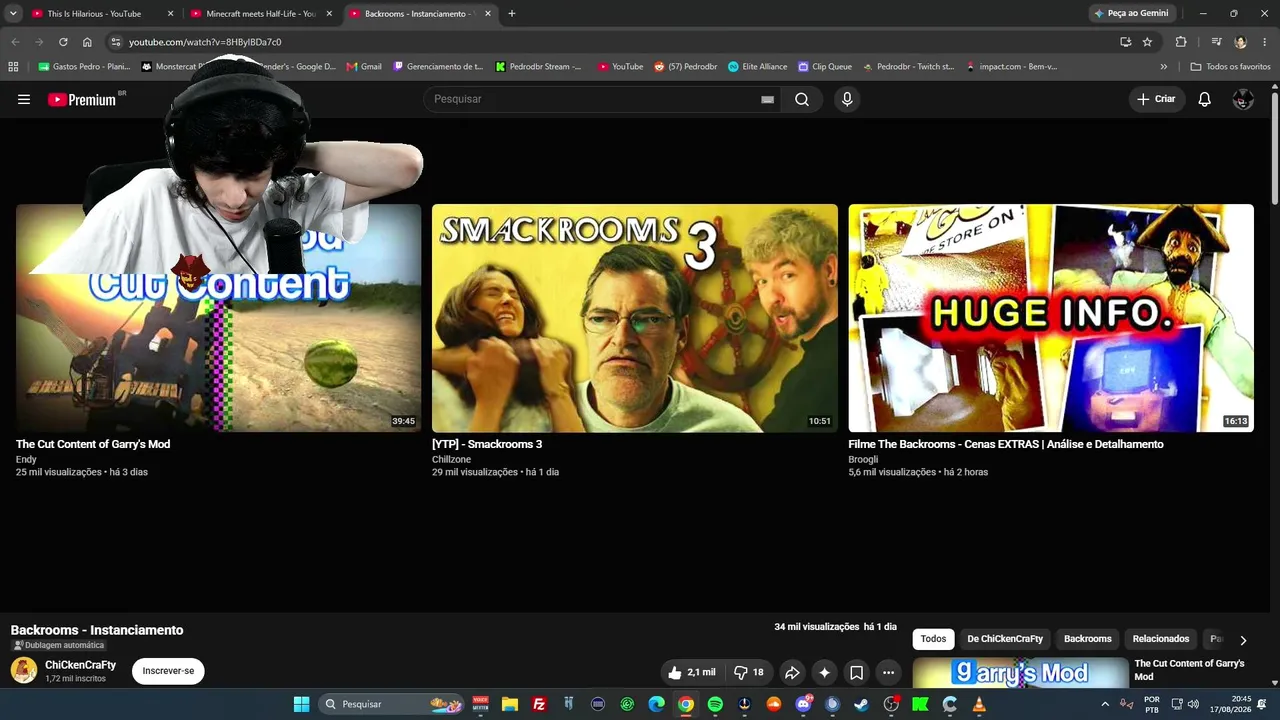Open Chrome home page button
This screenshot has width=1280, height=720.
[87, 42]
